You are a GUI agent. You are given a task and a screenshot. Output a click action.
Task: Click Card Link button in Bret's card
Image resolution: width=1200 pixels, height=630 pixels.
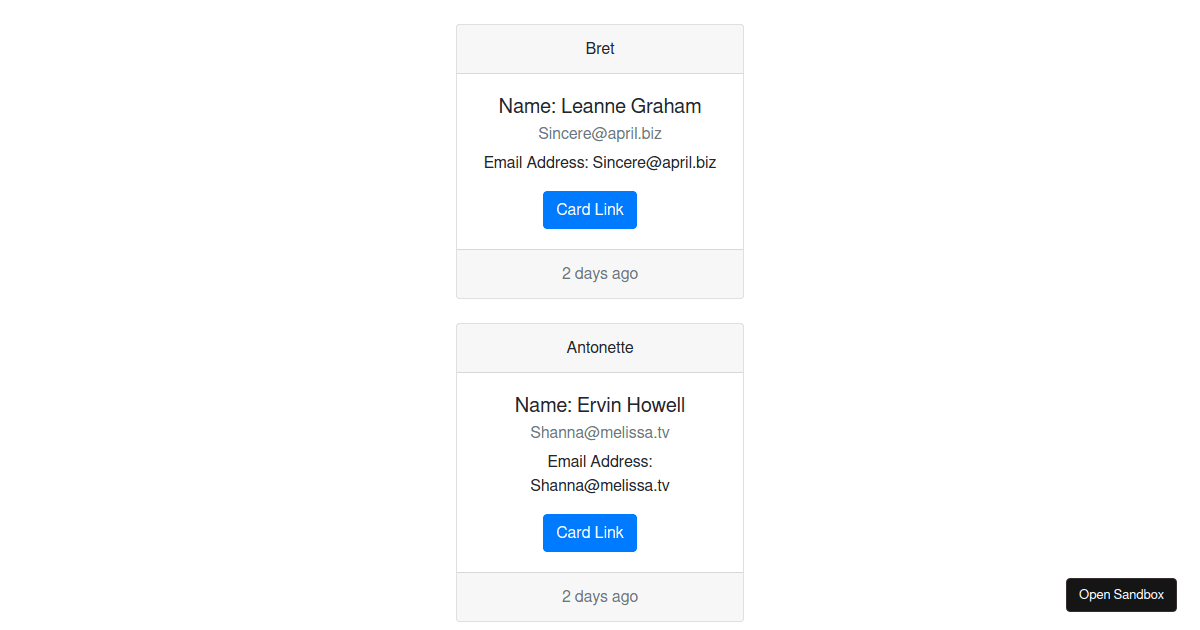tap(590, 210)
